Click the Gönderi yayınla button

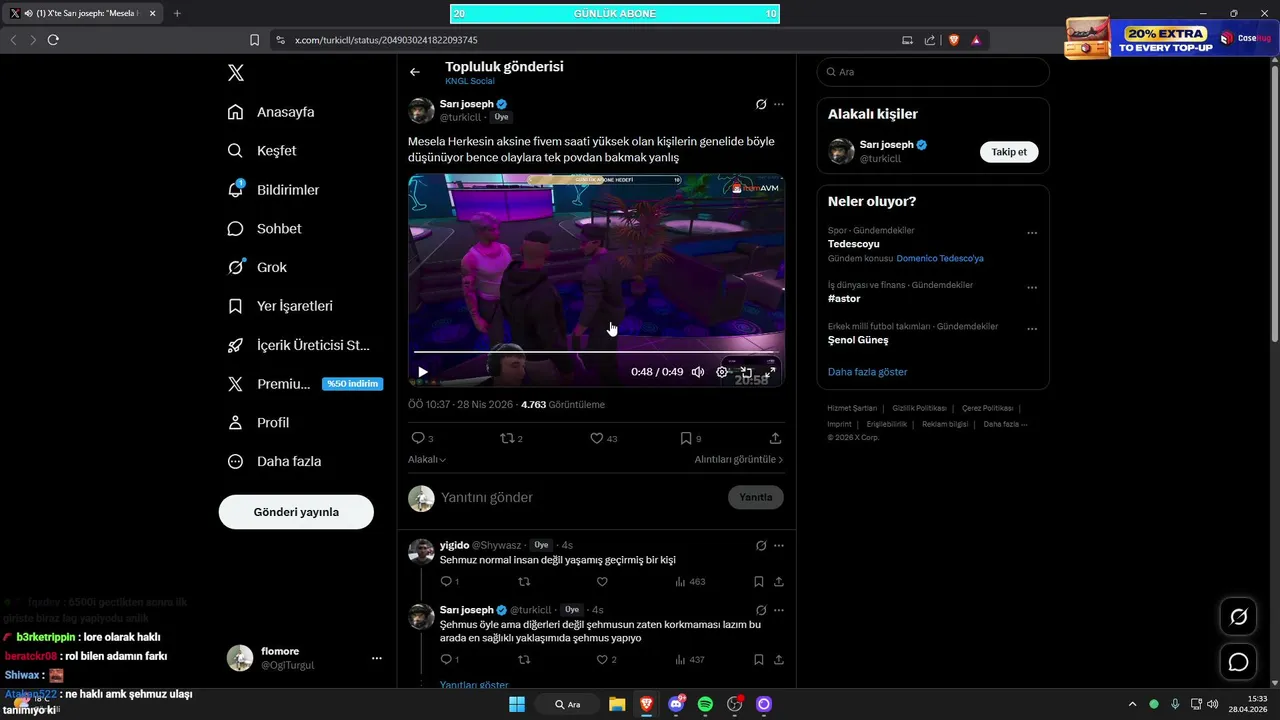click(x=296, y=512)
